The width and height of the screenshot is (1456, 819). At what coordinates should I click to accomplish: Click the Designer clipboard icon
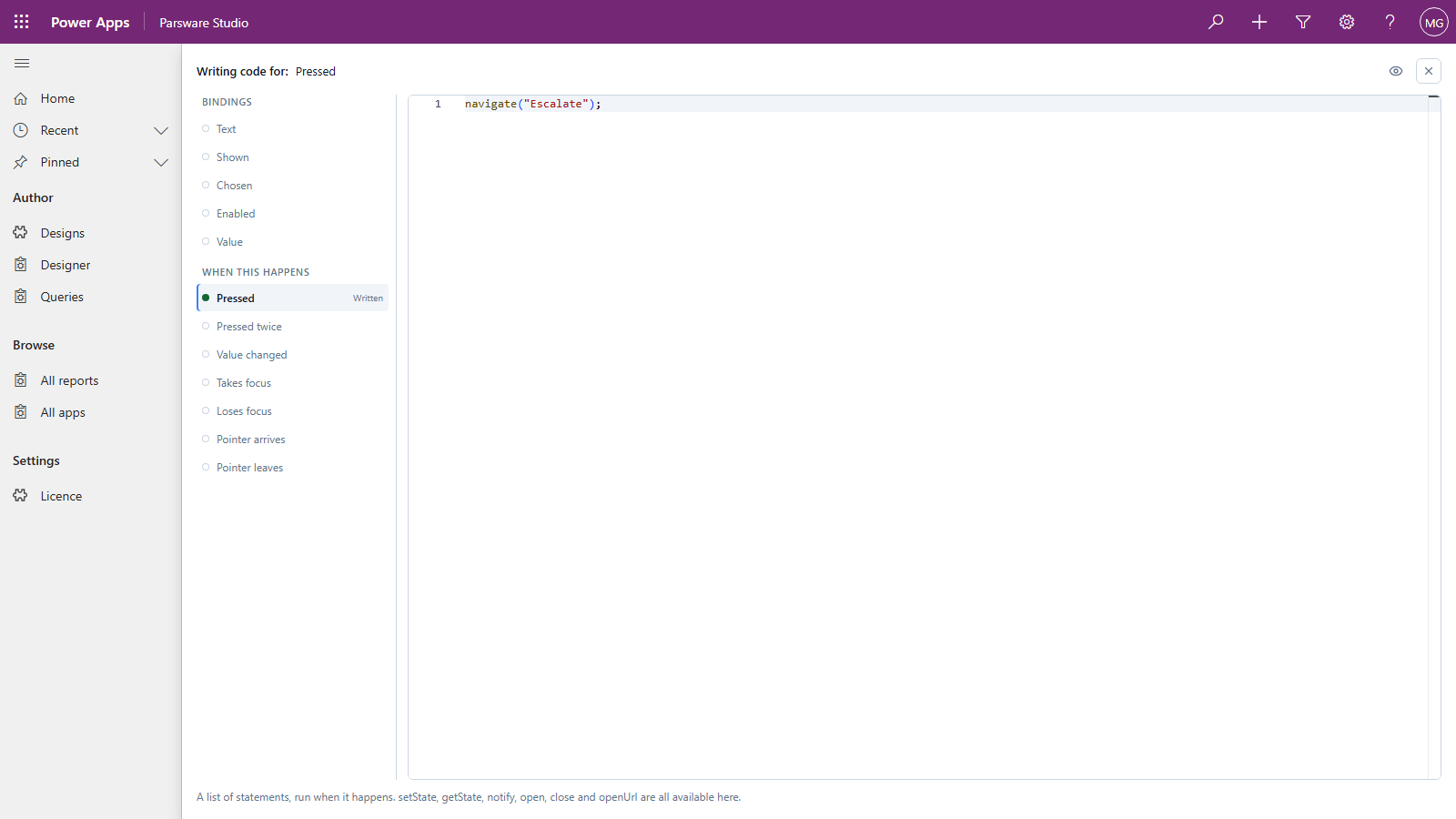[x=20, y=265]
